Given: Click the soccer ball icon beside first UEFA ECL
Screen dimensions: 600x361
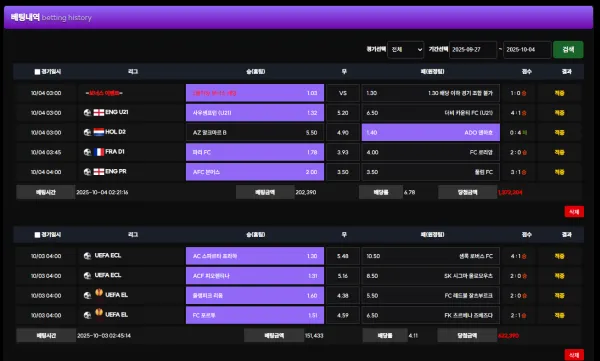Looking at the screenshot, I should tap(87, 256).
